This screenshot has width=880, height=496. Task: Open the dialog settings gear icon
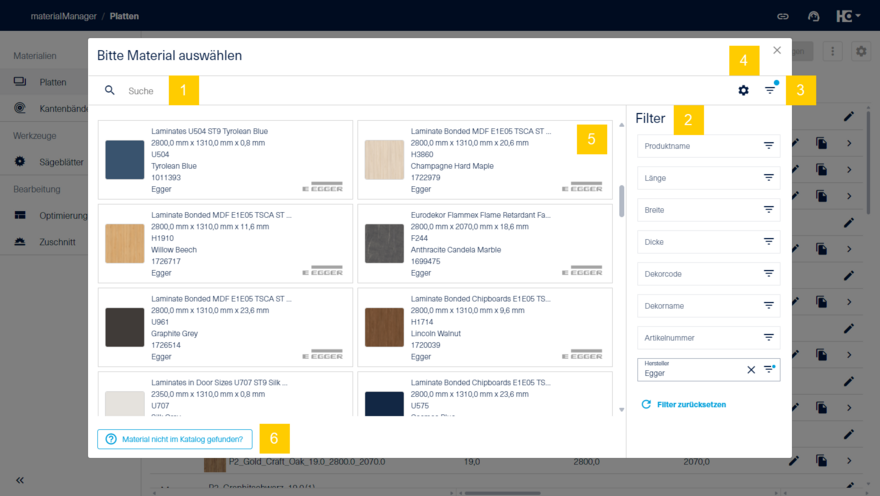(x=743, y=90)
